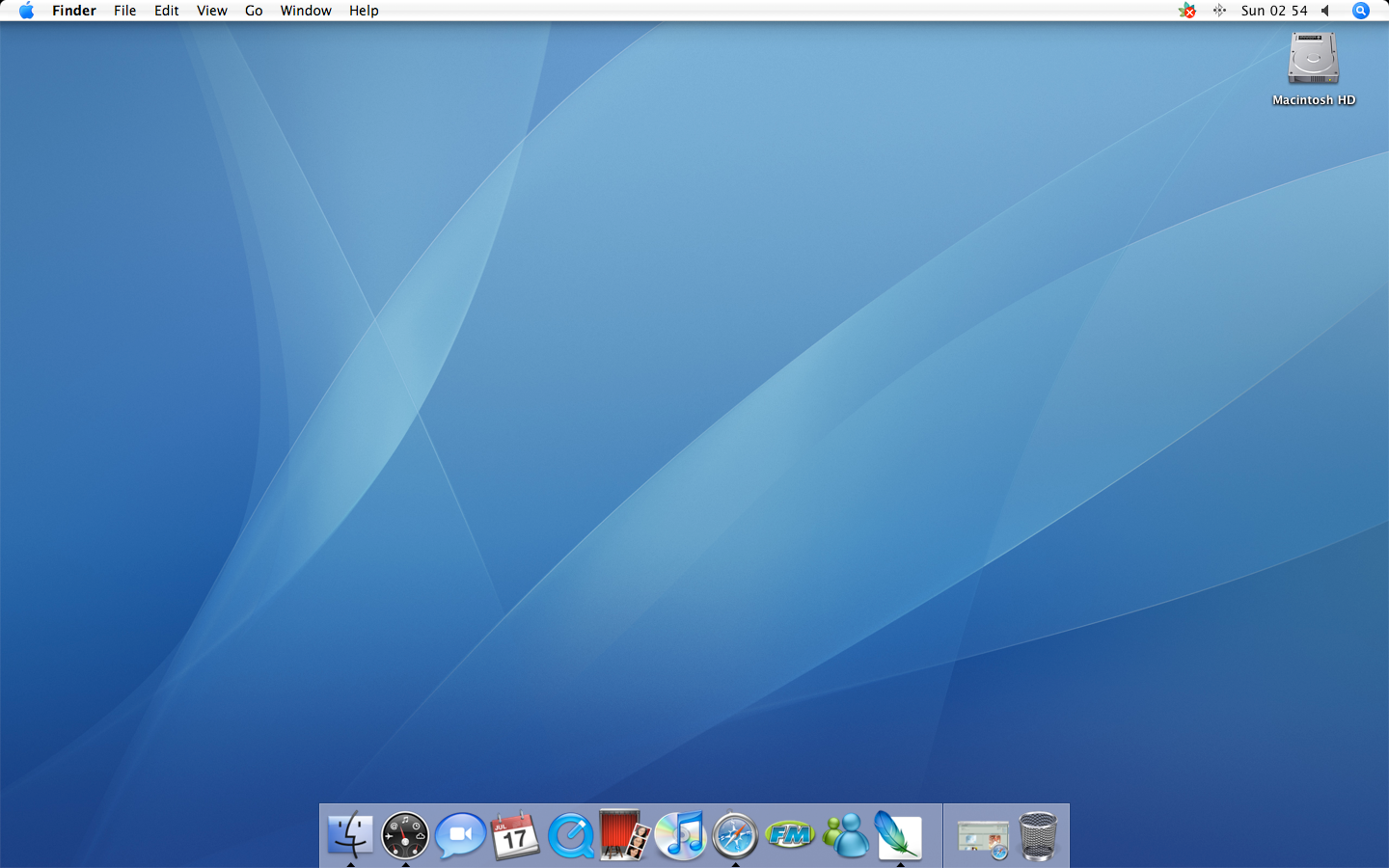Screen dimensions: 1389x868
Task: Click the clock showing Sun 02 54
Action: [x=1274, y=11]
